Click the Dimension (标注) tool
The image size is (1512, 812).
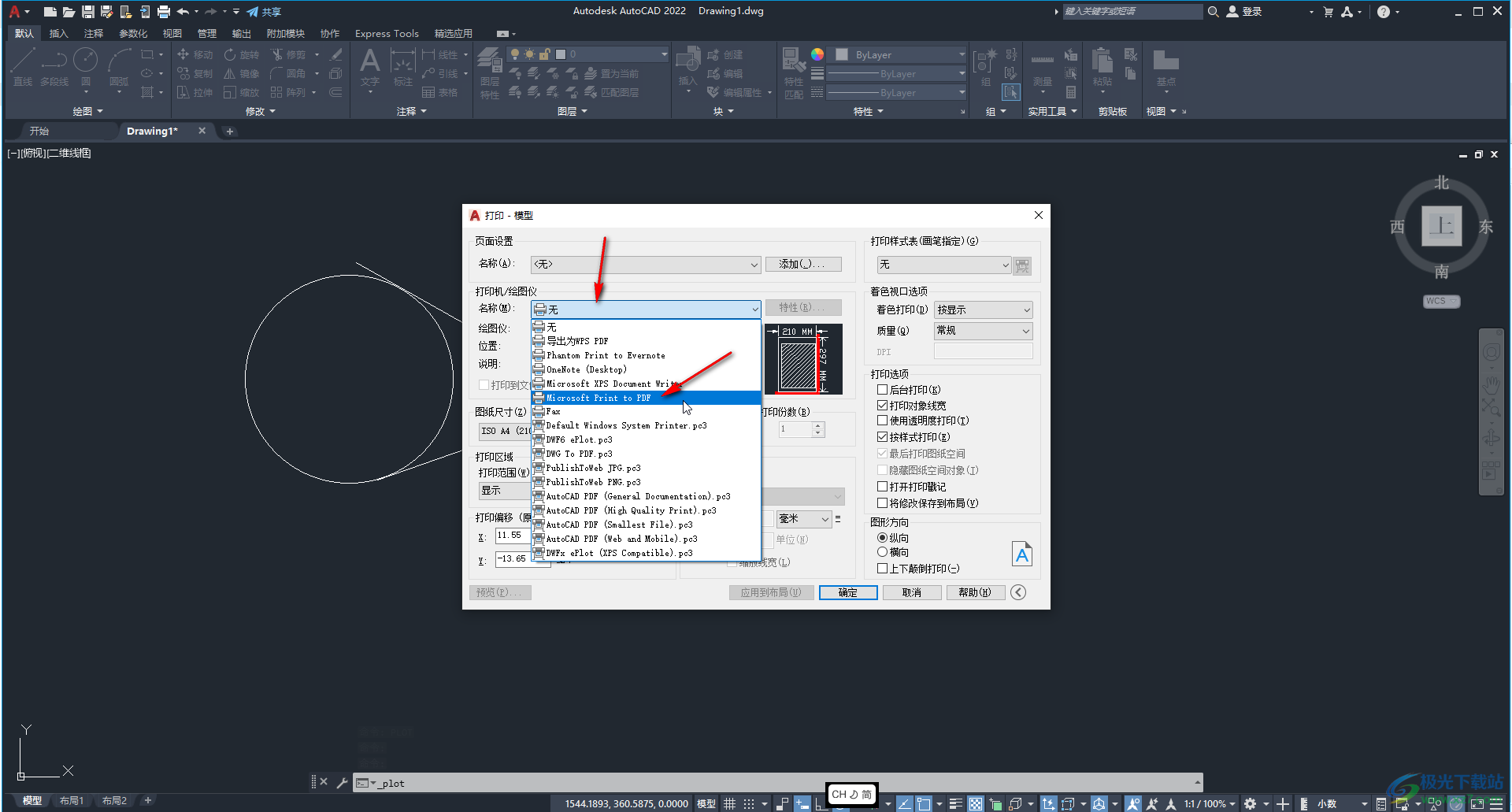(403, 68)
